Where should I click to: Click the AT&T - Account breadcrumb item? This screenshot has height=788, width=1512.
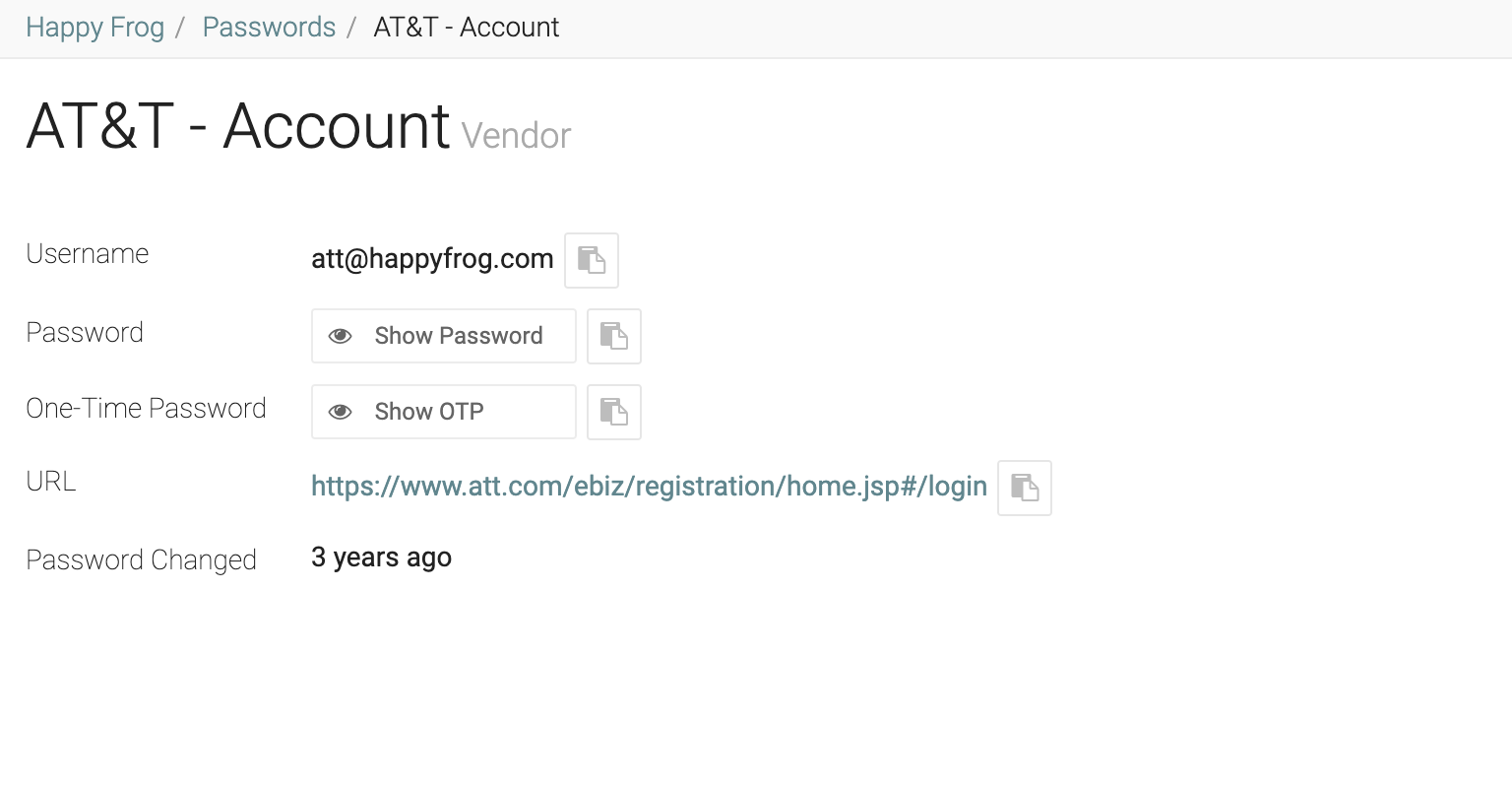point(466,28)
